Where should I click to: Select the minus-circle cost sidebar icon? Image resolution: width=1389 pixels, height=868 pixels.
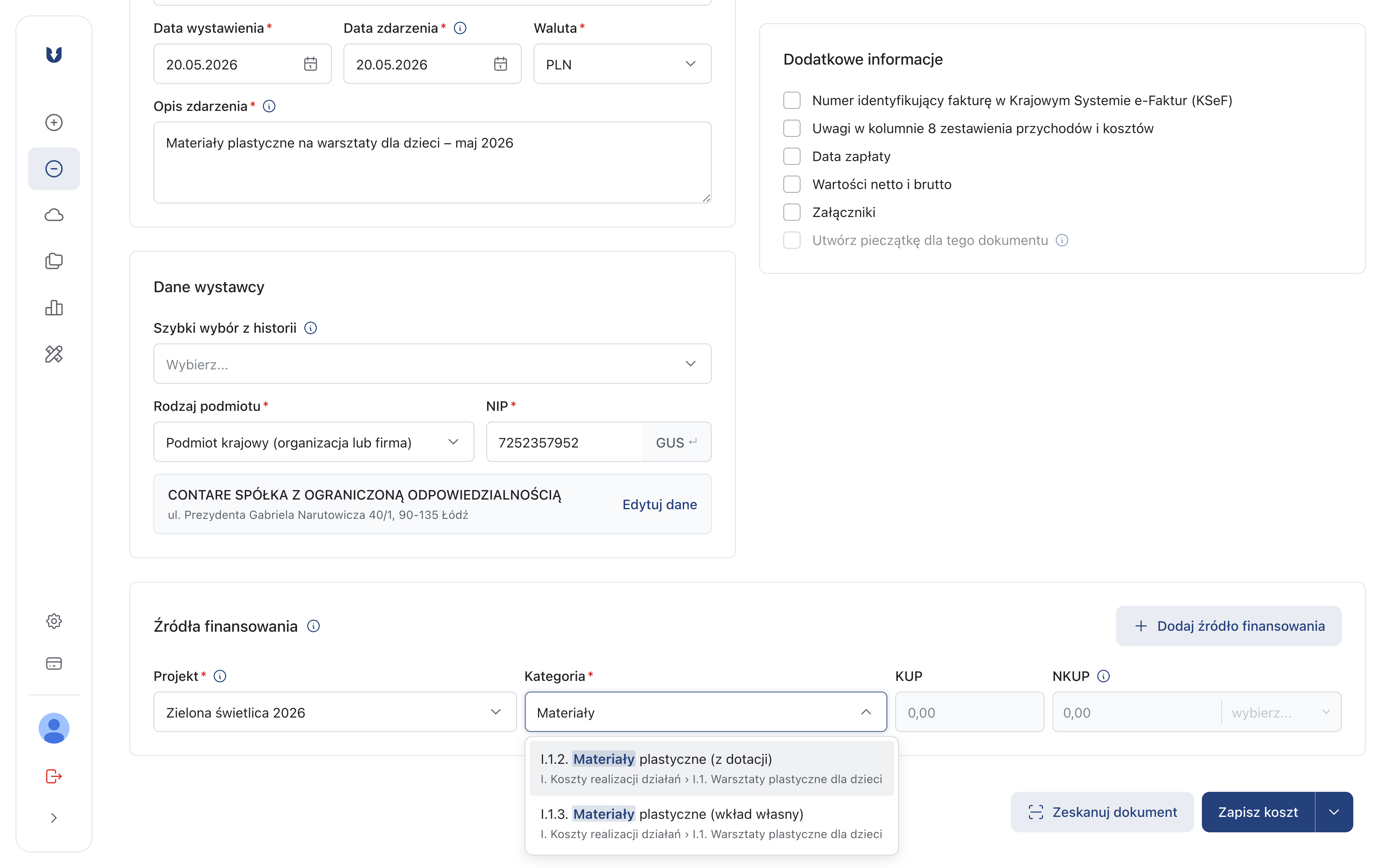54,169
